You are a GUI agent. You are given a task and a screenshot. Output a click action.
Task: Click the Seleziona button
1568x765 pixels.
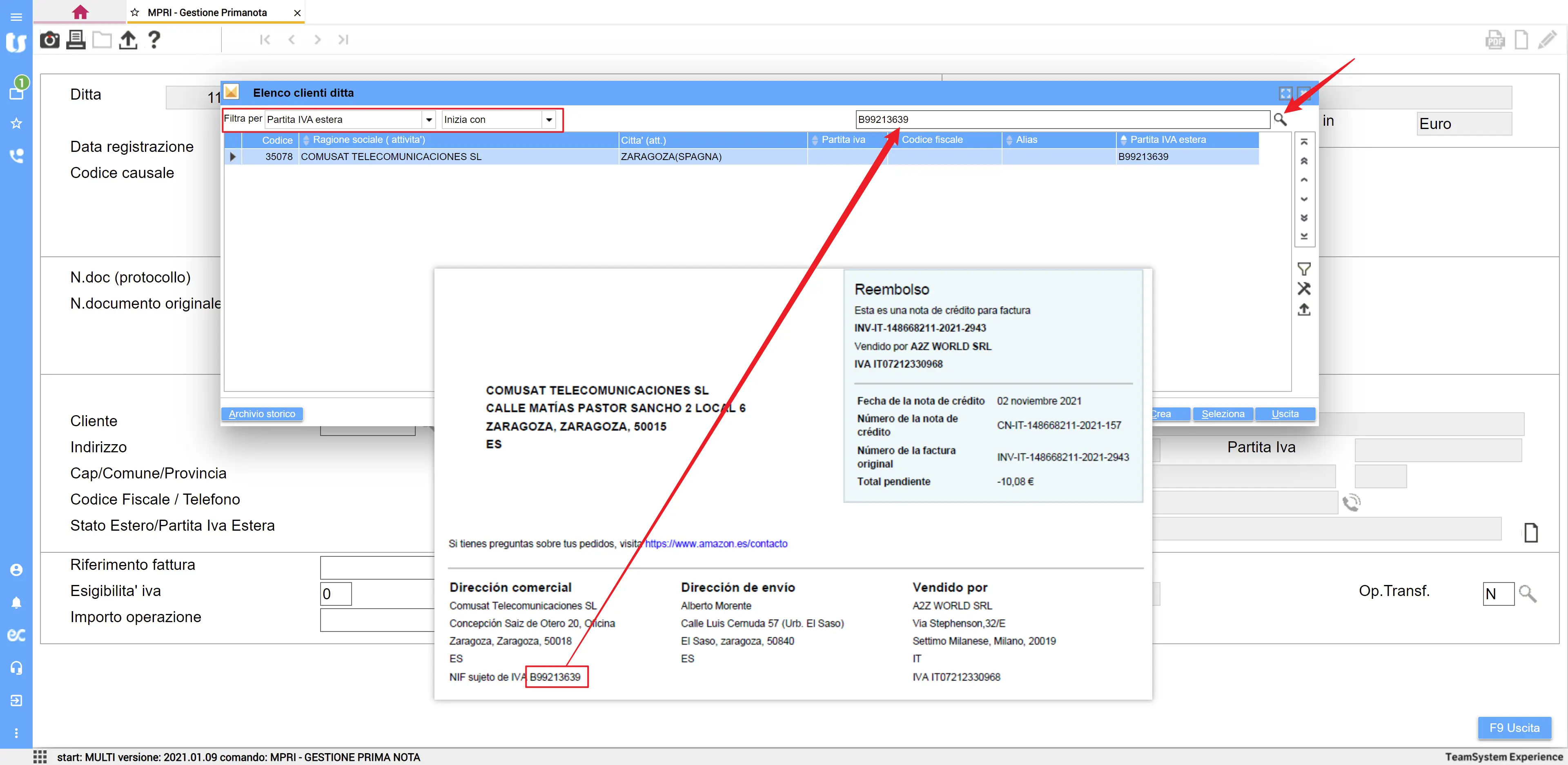(x=1222, y=414)
